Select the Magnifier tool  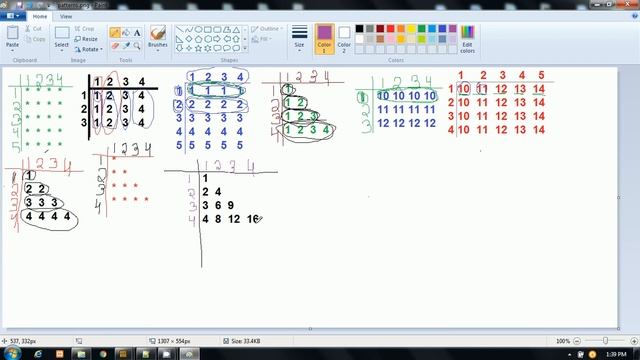137,45
